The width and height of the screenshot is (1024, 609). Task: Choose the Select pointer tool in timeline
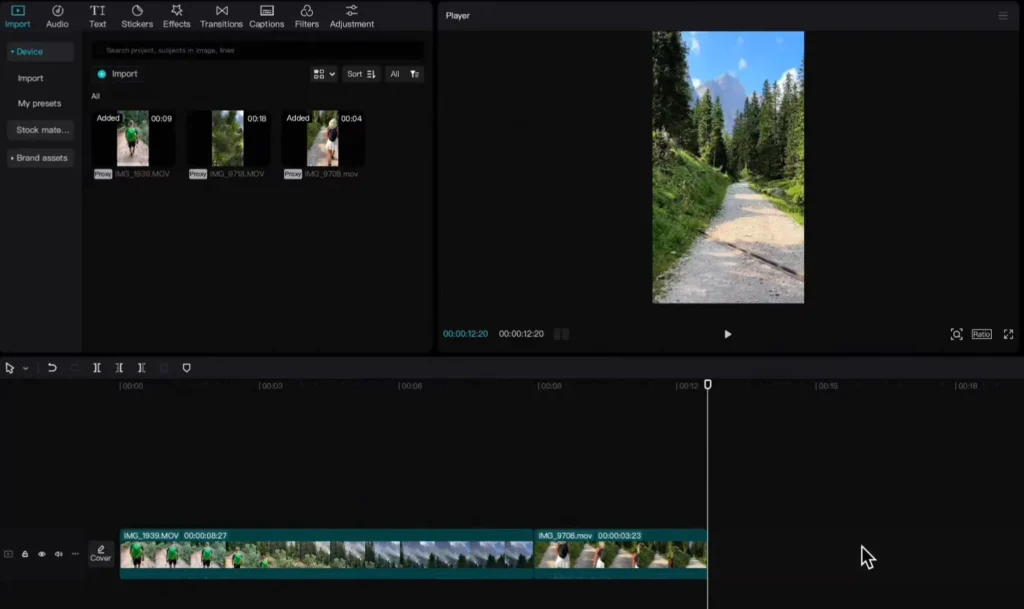(10, 368)
